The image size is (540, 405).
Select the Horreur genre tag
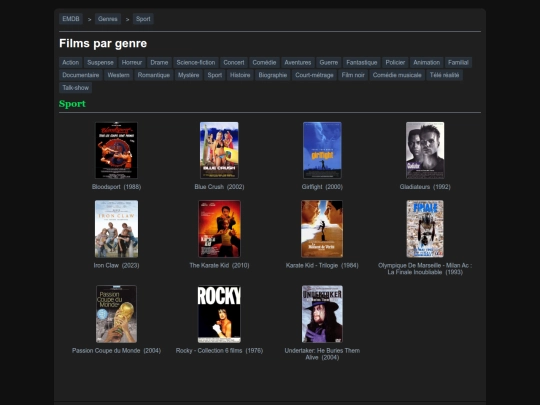132,63
